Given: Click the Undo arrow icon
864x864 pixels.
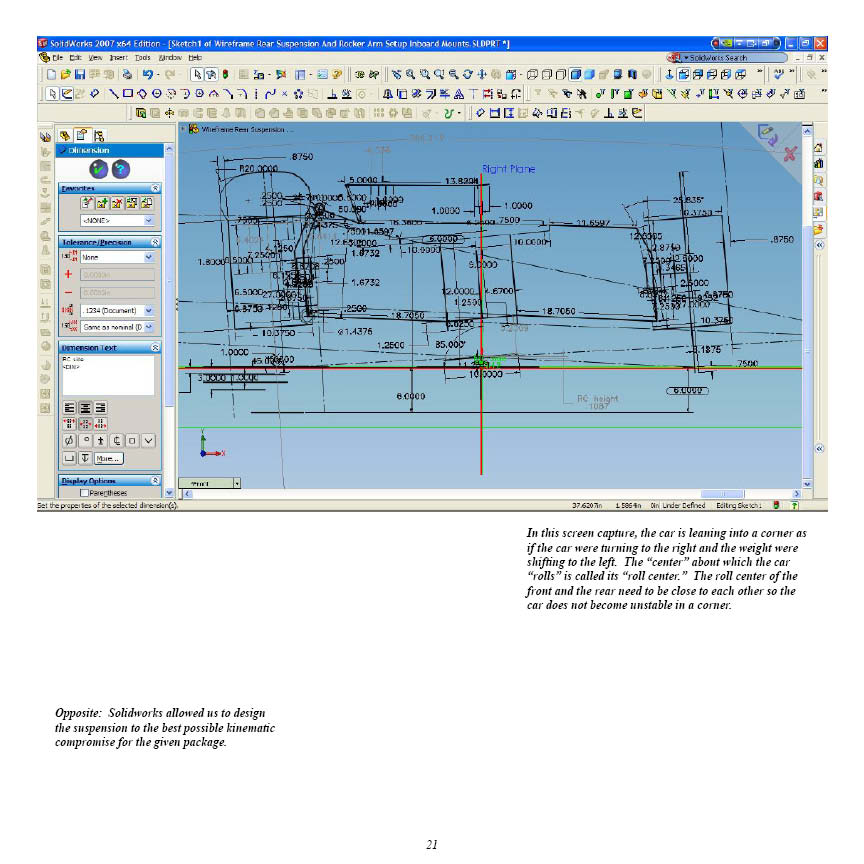Looking at the screenshot, I should pos(148,75).
